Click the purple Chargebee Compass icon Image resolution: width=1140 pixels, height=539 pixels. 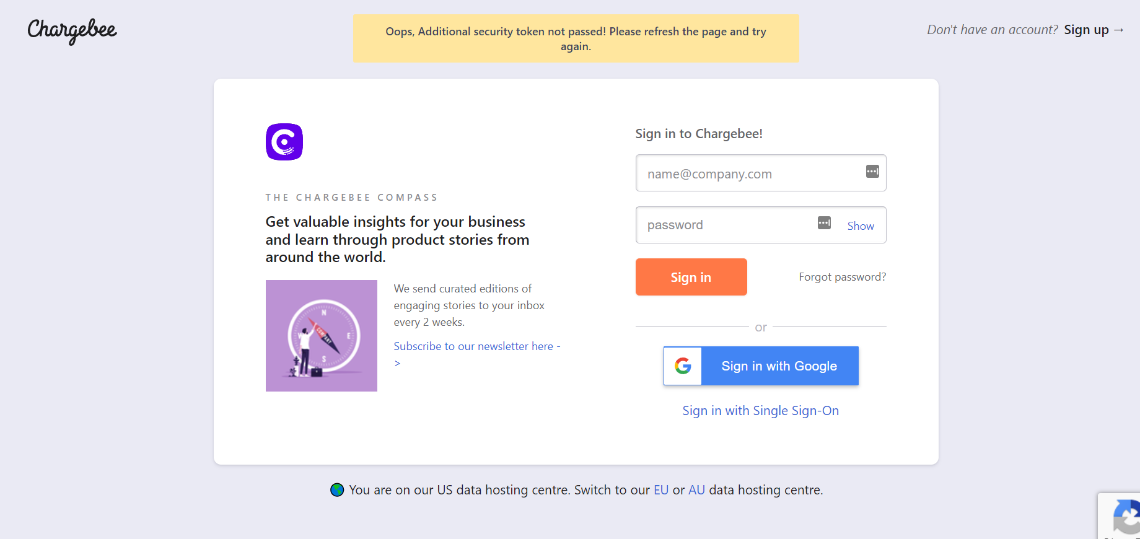coord(284,142)
